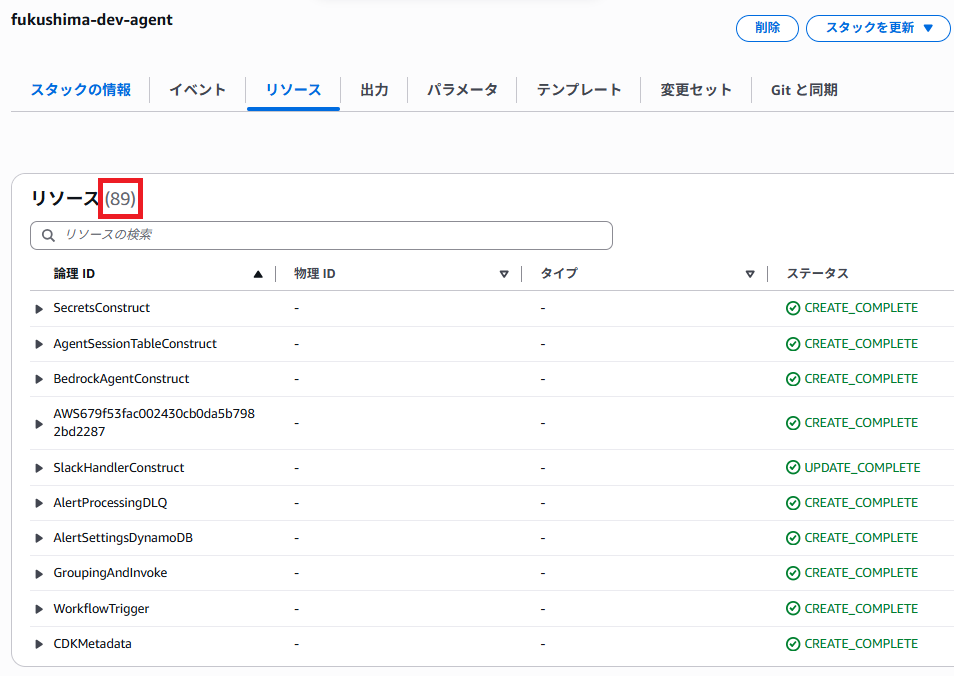
Task: Select the AgentSessionTableConstruct logical ID text
Action: 135,344
